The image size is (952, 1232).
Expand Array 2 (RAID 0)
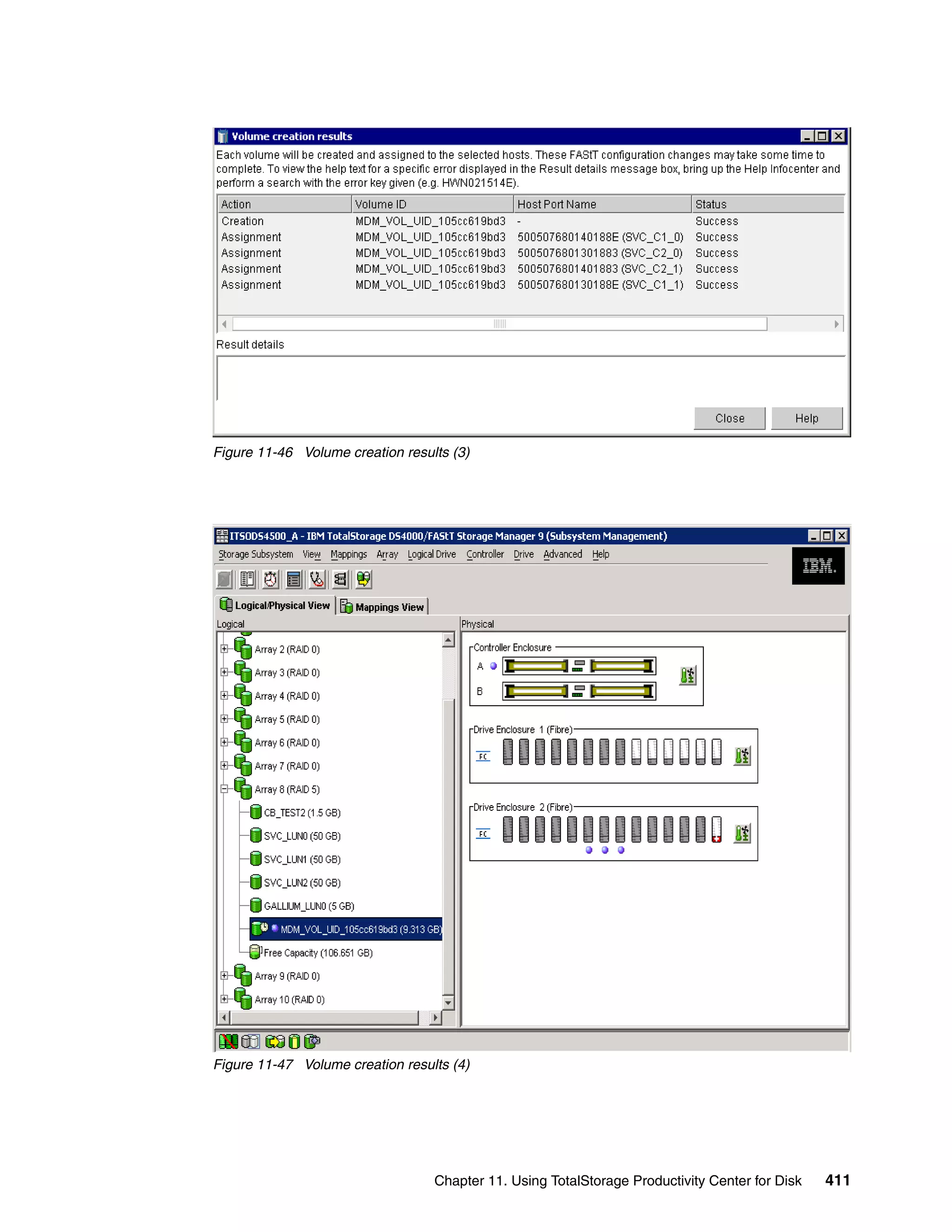(x=224, y=649)
